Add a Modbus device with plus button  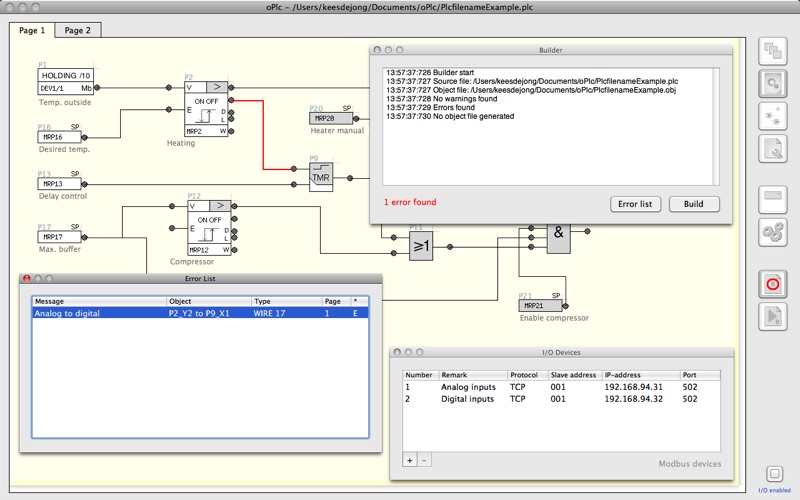coord(410,460)
